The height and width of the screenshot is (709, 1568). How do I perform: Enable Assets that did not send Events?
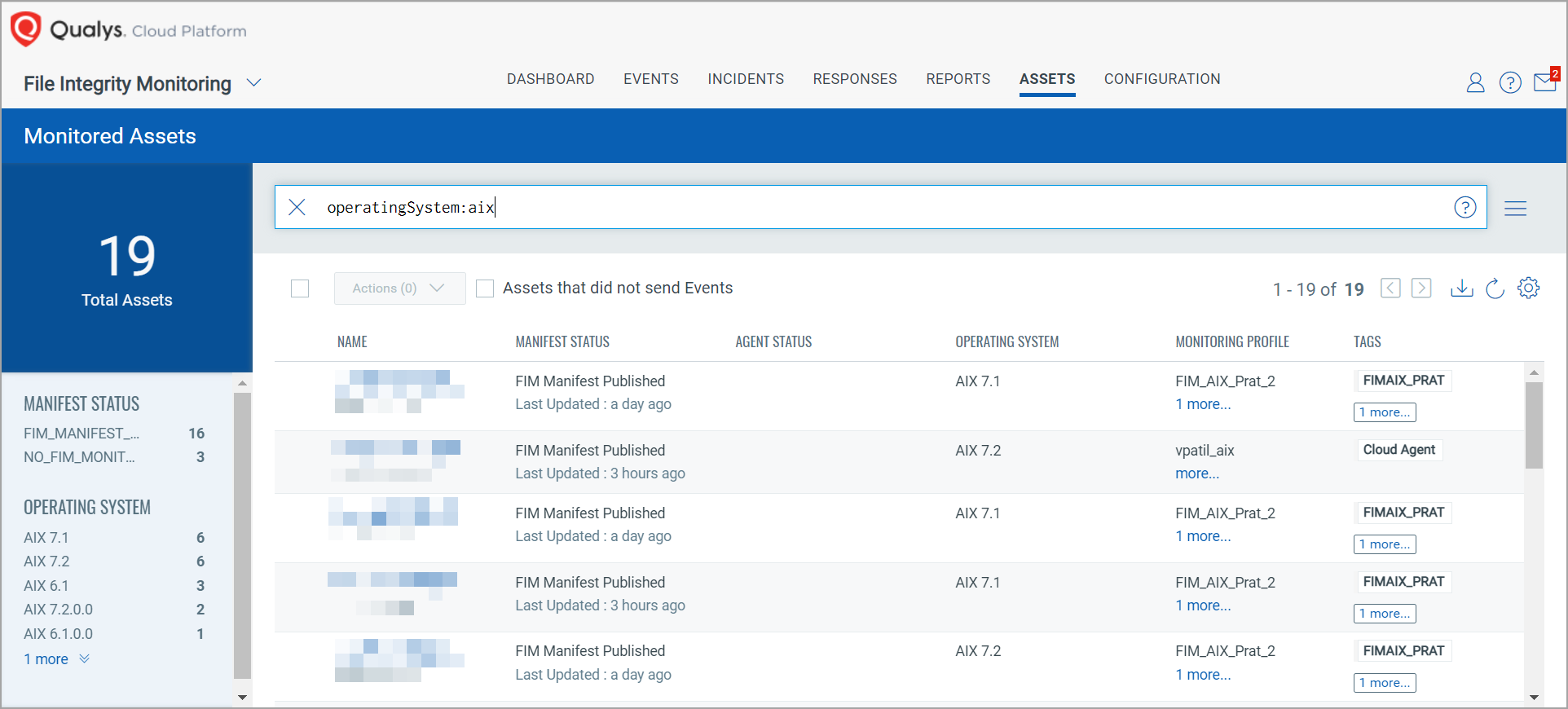(x=485, y=288)
